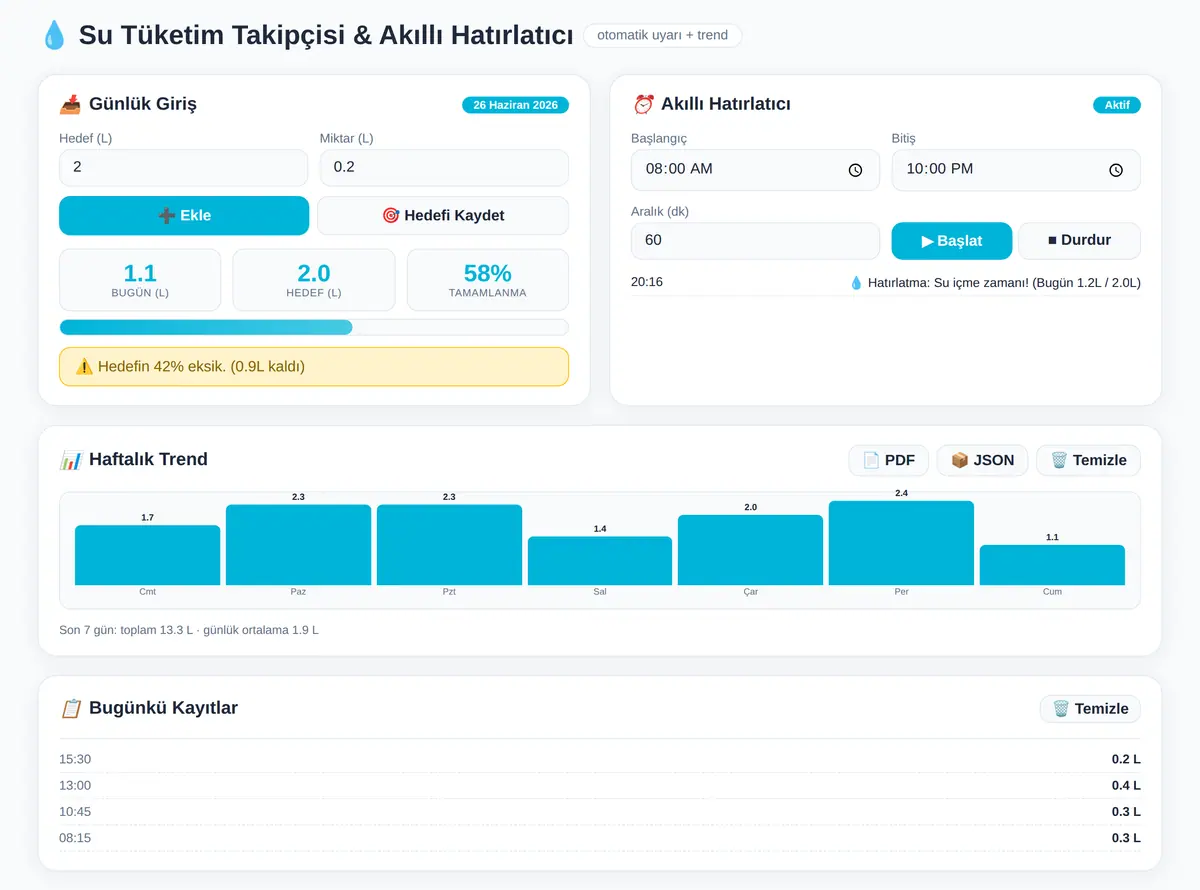The image size is (1200, 890).
Task: Click the Paz bar in weekly chart
Action: [298, 545]
